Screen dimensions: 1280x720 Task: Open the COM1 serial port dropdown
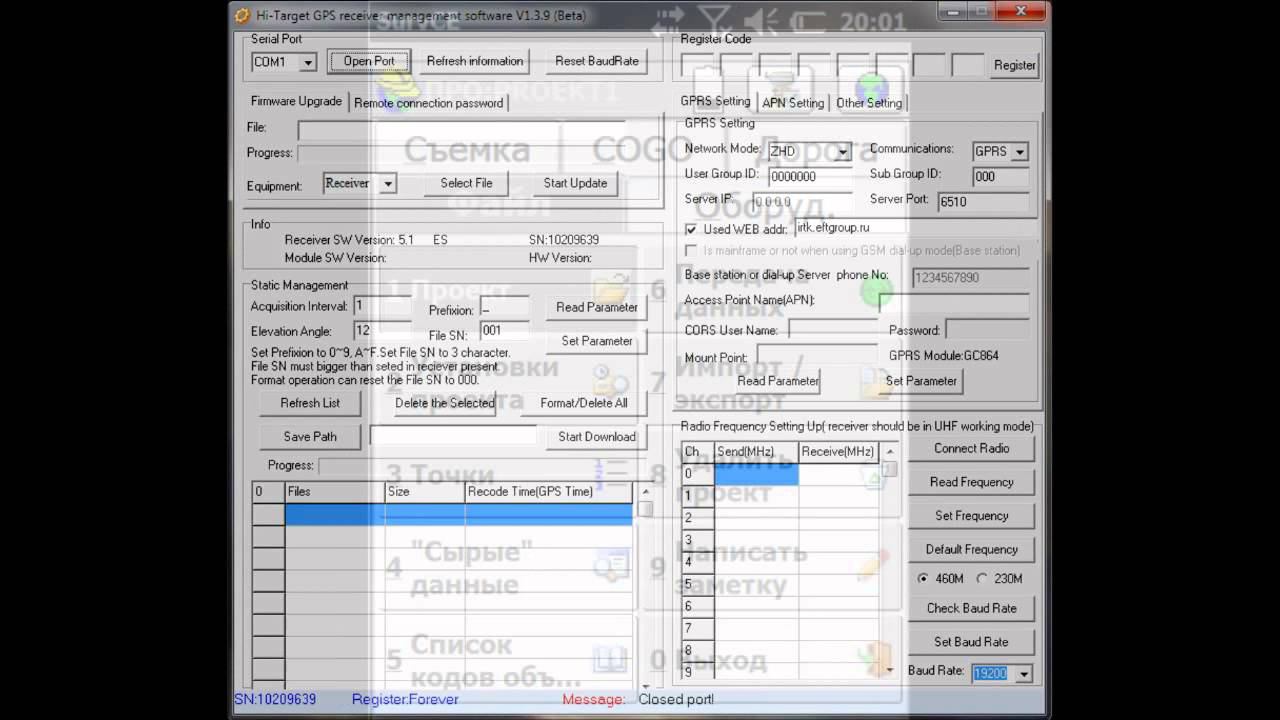pos(308,62)
